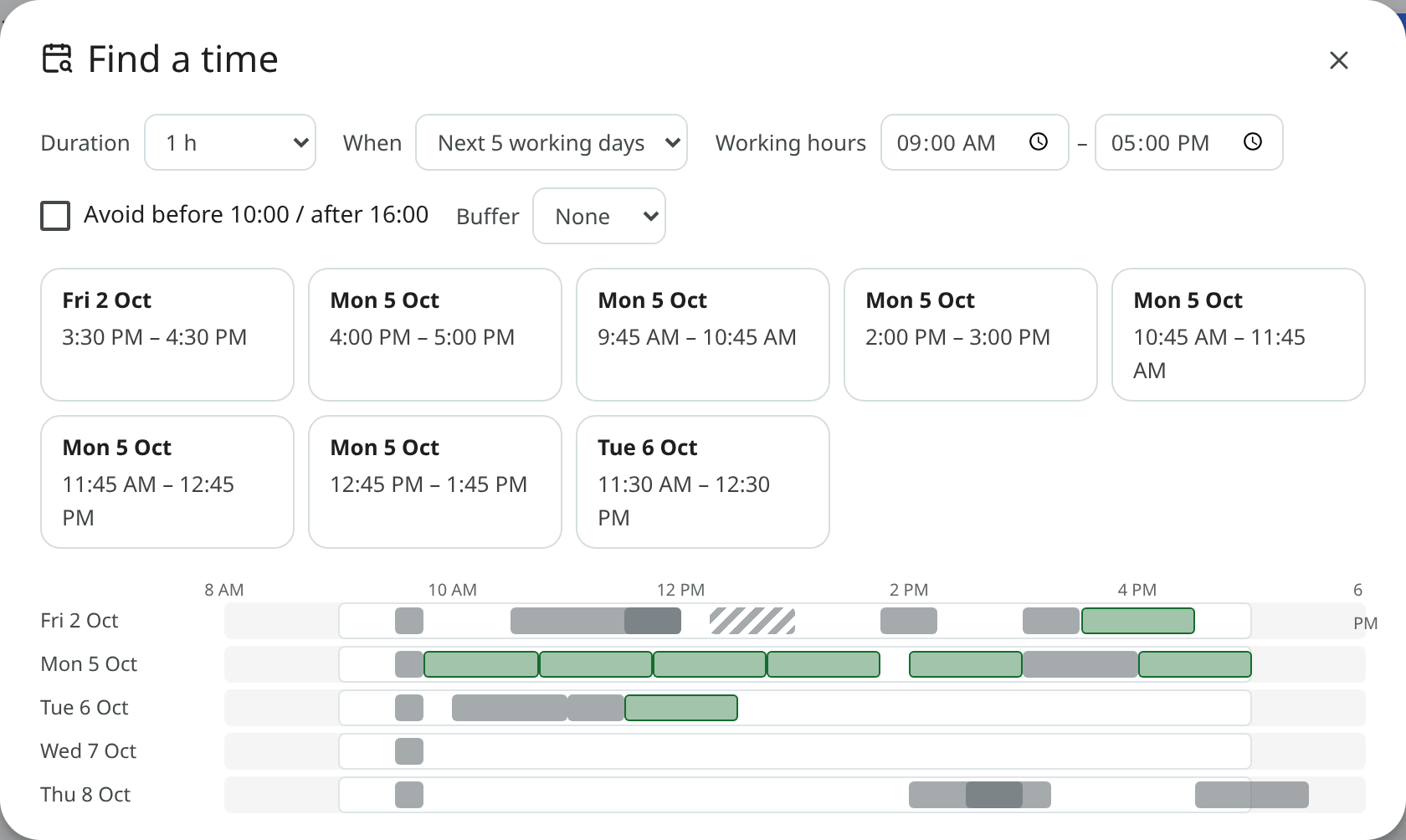Pick Mon 5 Oct 11:45 AM – 12:45 PM slot

167,482
